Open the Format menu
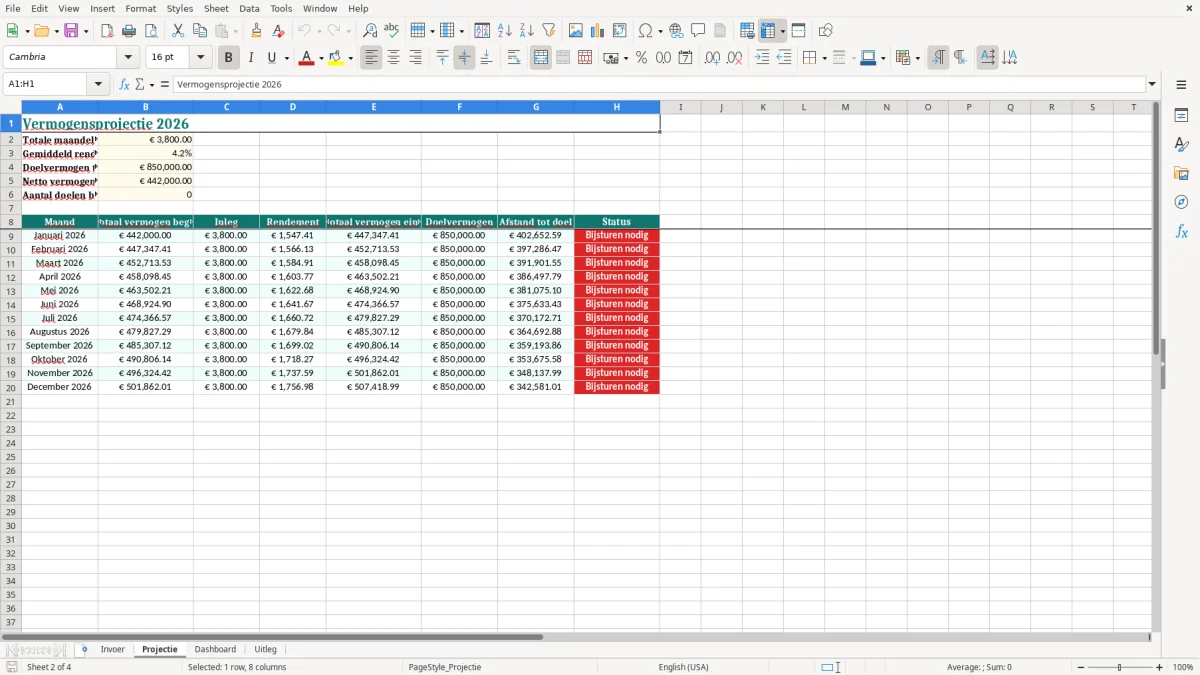The image size is (1200, 675). click(140, 8)
